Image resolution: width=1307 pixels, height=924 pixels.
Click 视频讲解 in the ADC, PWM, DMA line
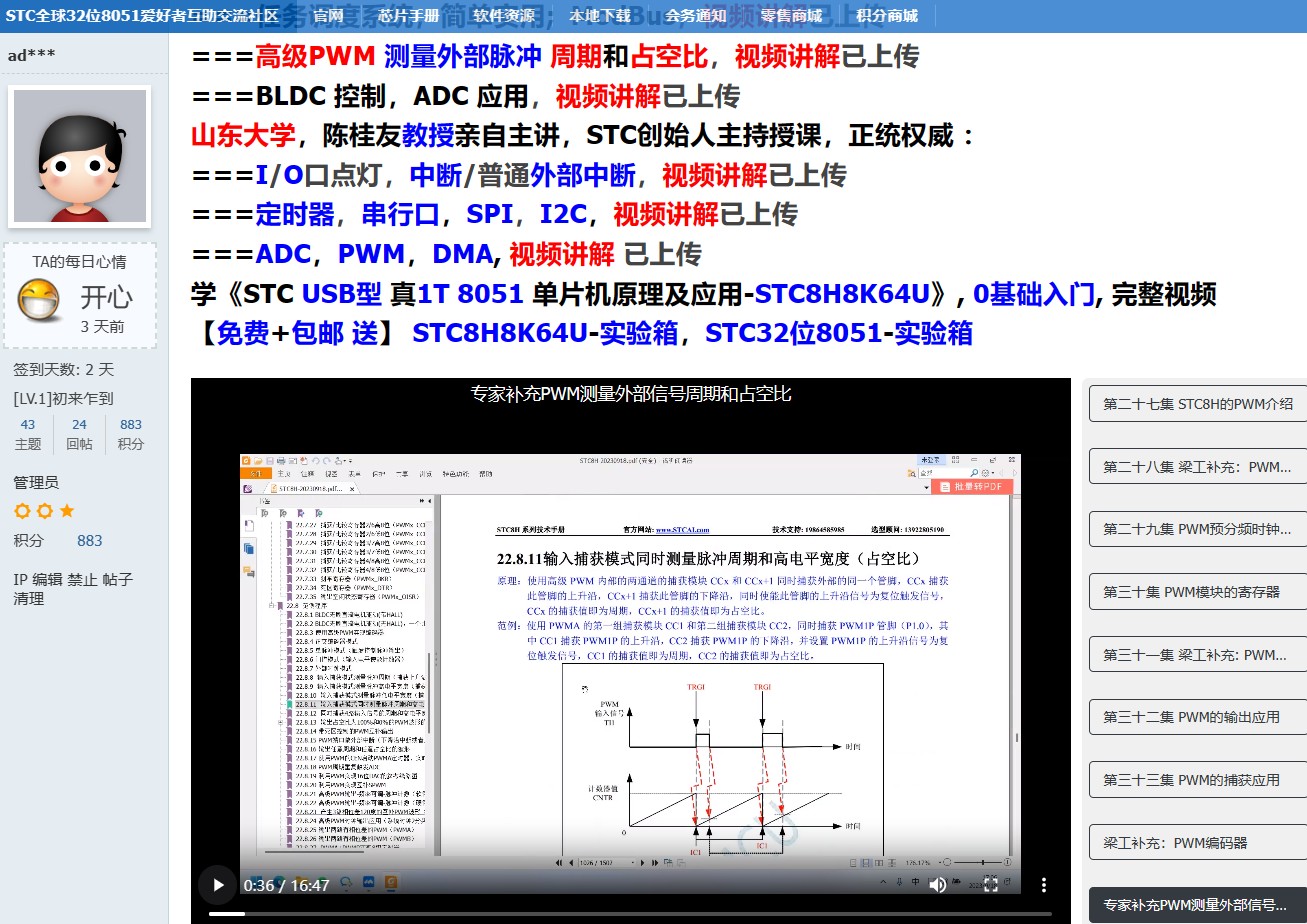click(x=562, y=254)
